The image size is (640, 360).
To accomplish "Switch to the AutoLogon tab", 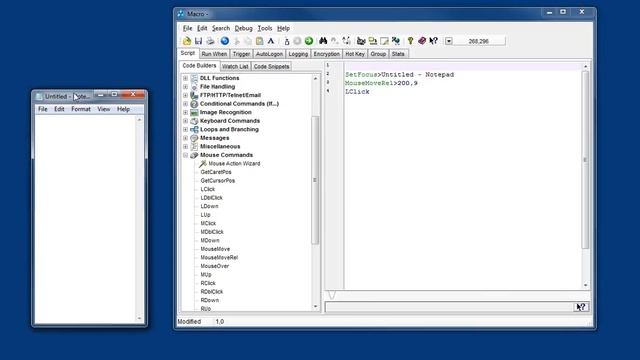I will tap(269, 54).
